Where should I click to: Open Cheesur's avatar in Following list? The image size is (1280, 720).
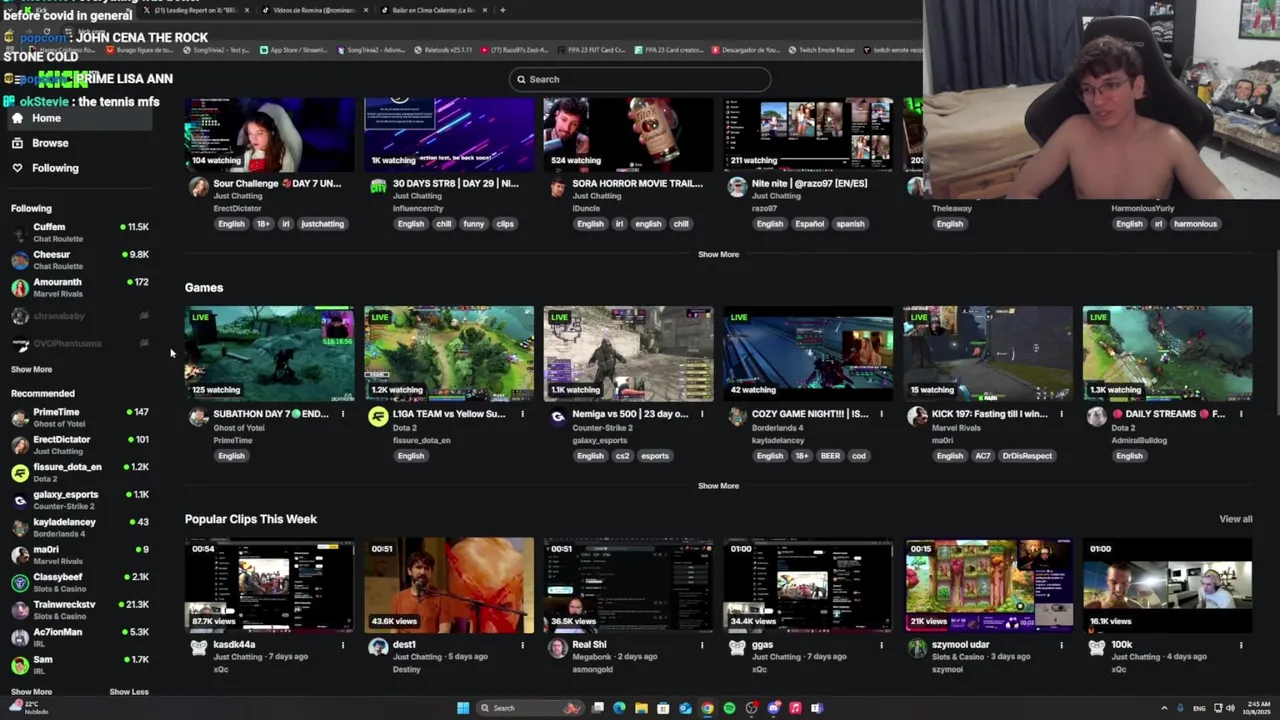[20, 260]
